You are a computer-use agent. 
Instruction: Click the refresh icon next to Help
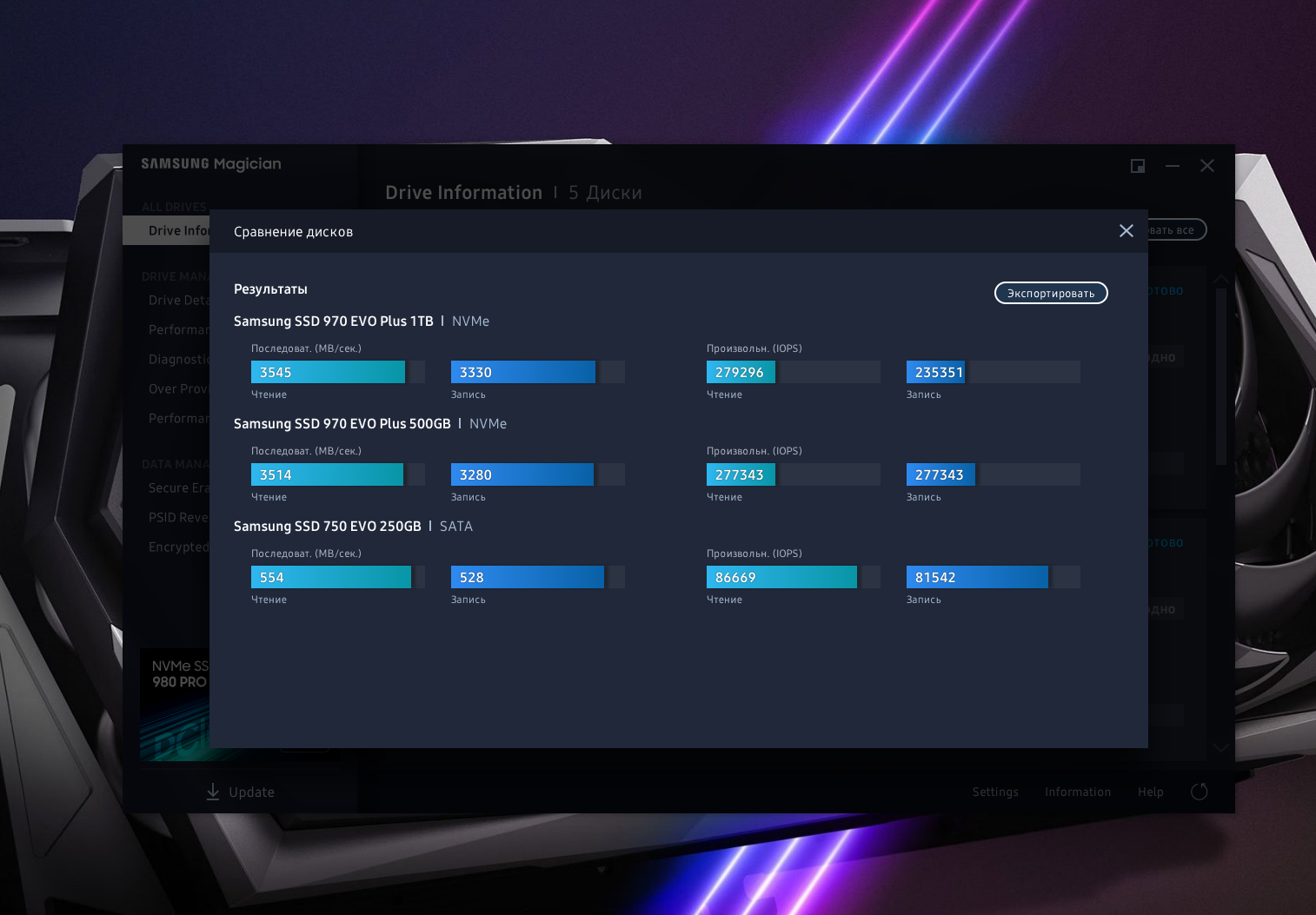tap(1200, 792)
